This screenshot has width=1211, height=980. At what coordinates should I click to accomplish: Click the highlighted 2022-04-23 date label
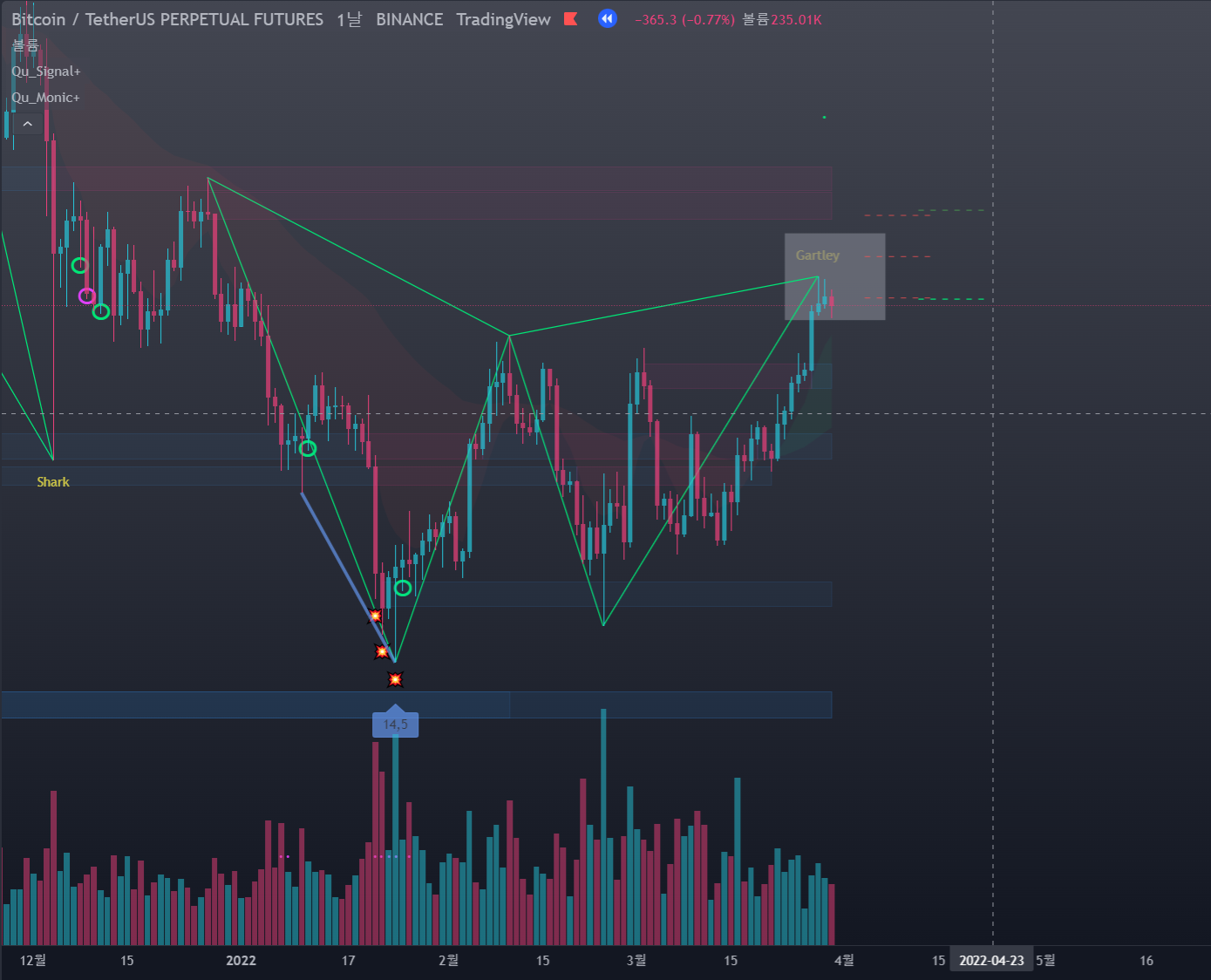[991, 960]
